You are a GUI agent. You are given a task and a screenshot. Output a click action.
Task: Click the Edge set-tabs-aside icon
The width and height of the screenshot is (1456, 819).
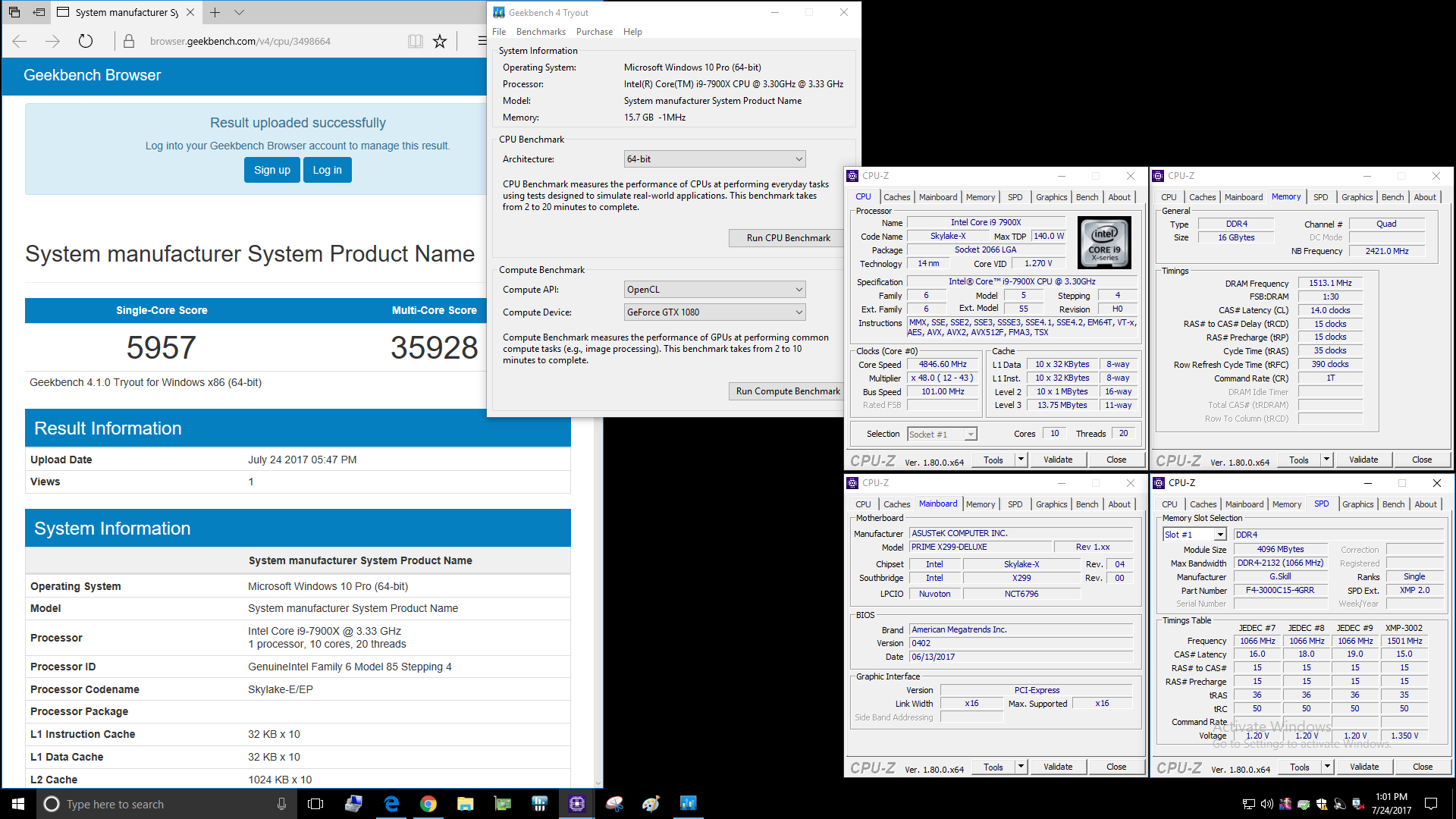[x=39, y=12]
